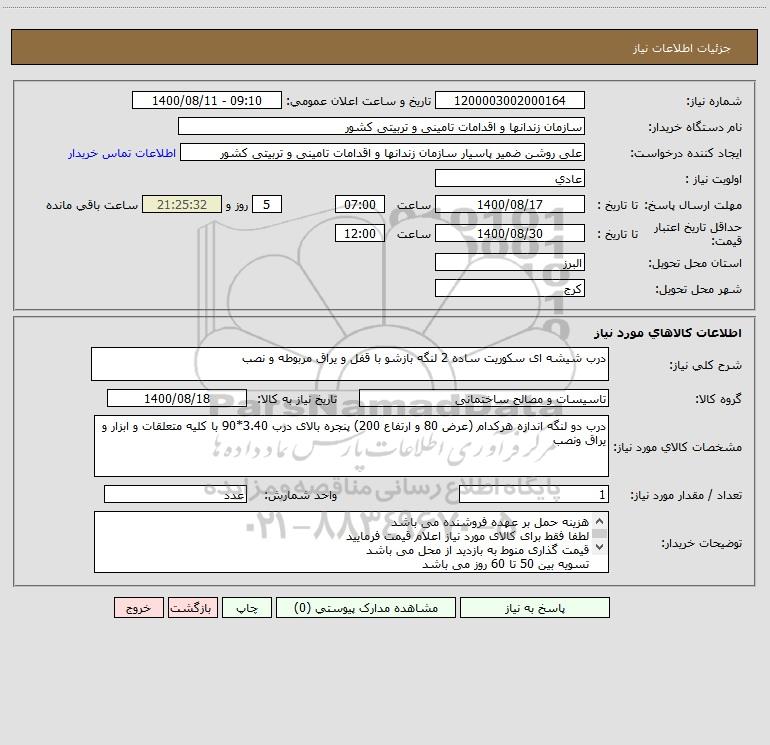This screenshot has width=770, height=745.
Task: Click quantity field showing 1
Action: point(534,495)
